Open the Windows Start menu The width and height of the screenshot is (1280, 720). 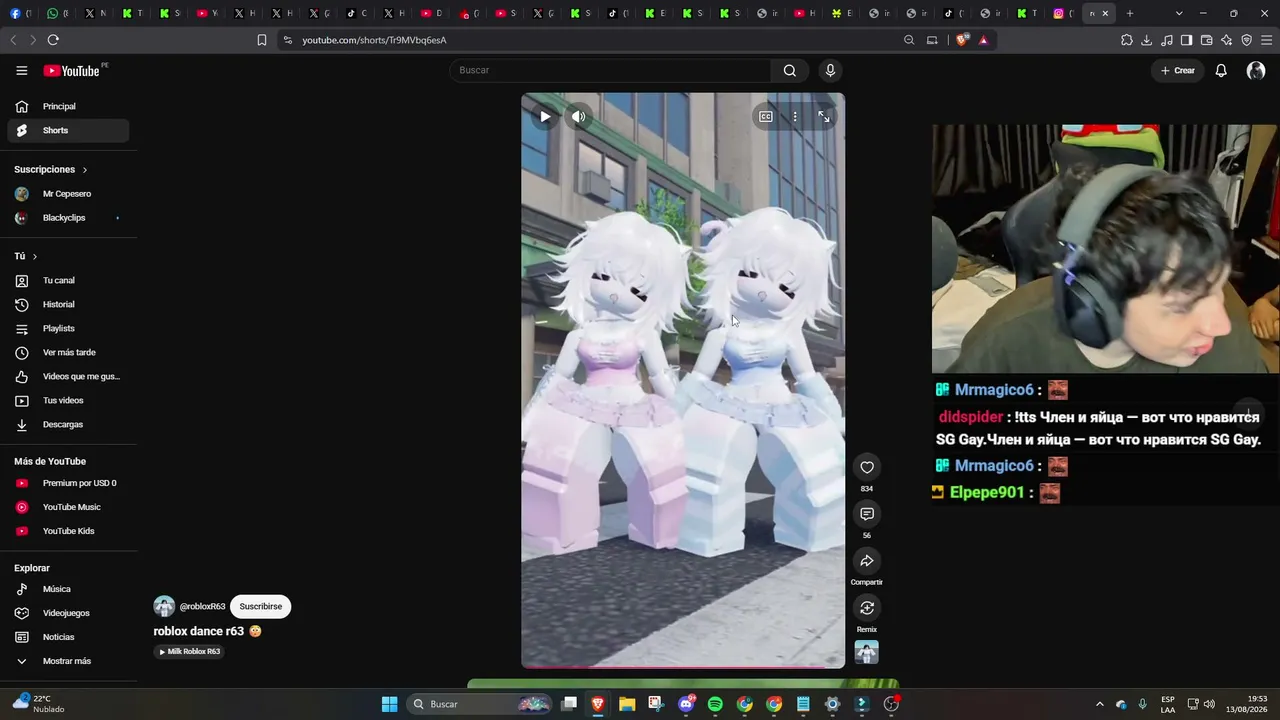pos(389,704)
